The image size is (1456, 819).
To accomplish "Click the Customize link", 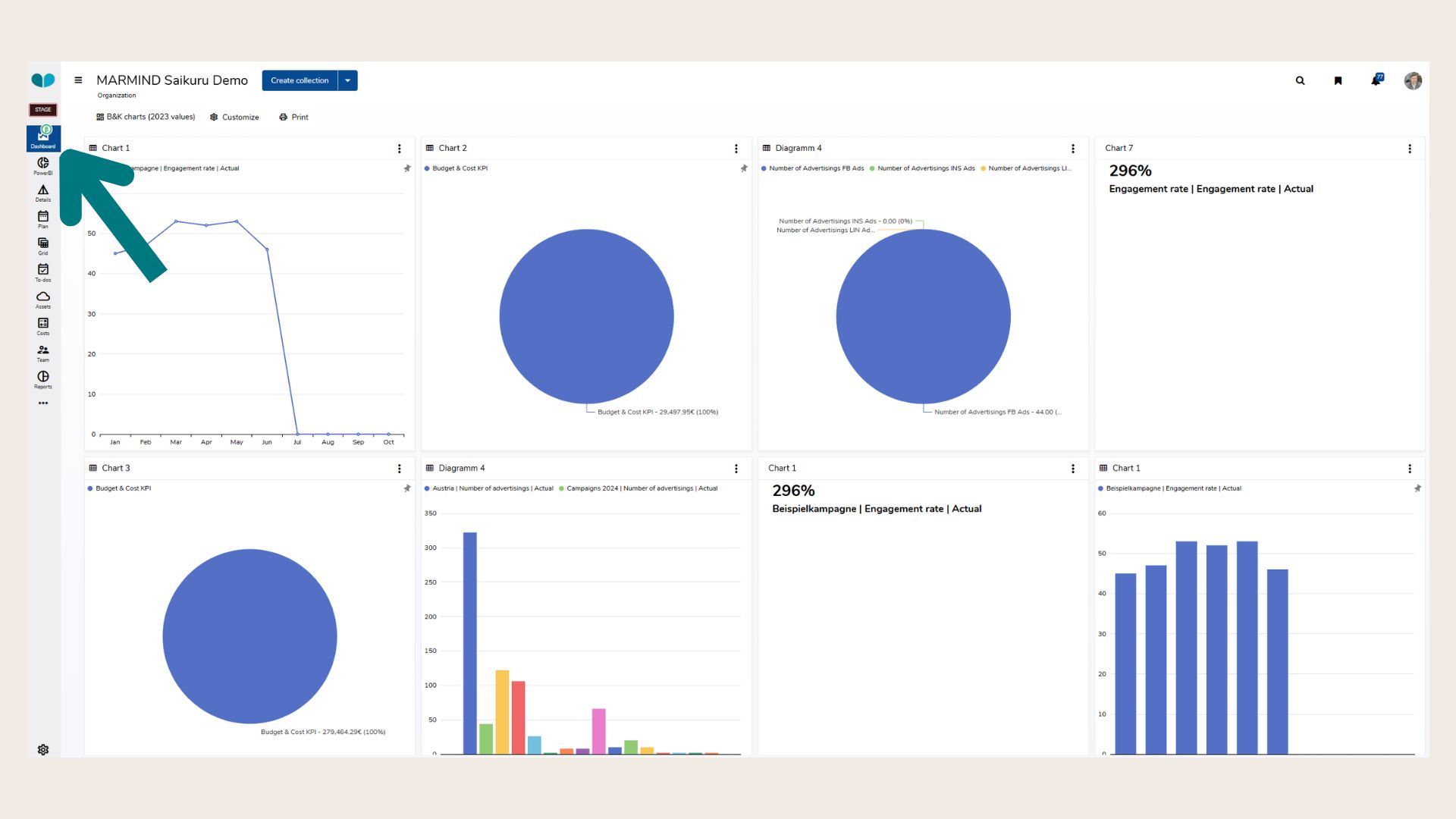I will pos(234,117).
